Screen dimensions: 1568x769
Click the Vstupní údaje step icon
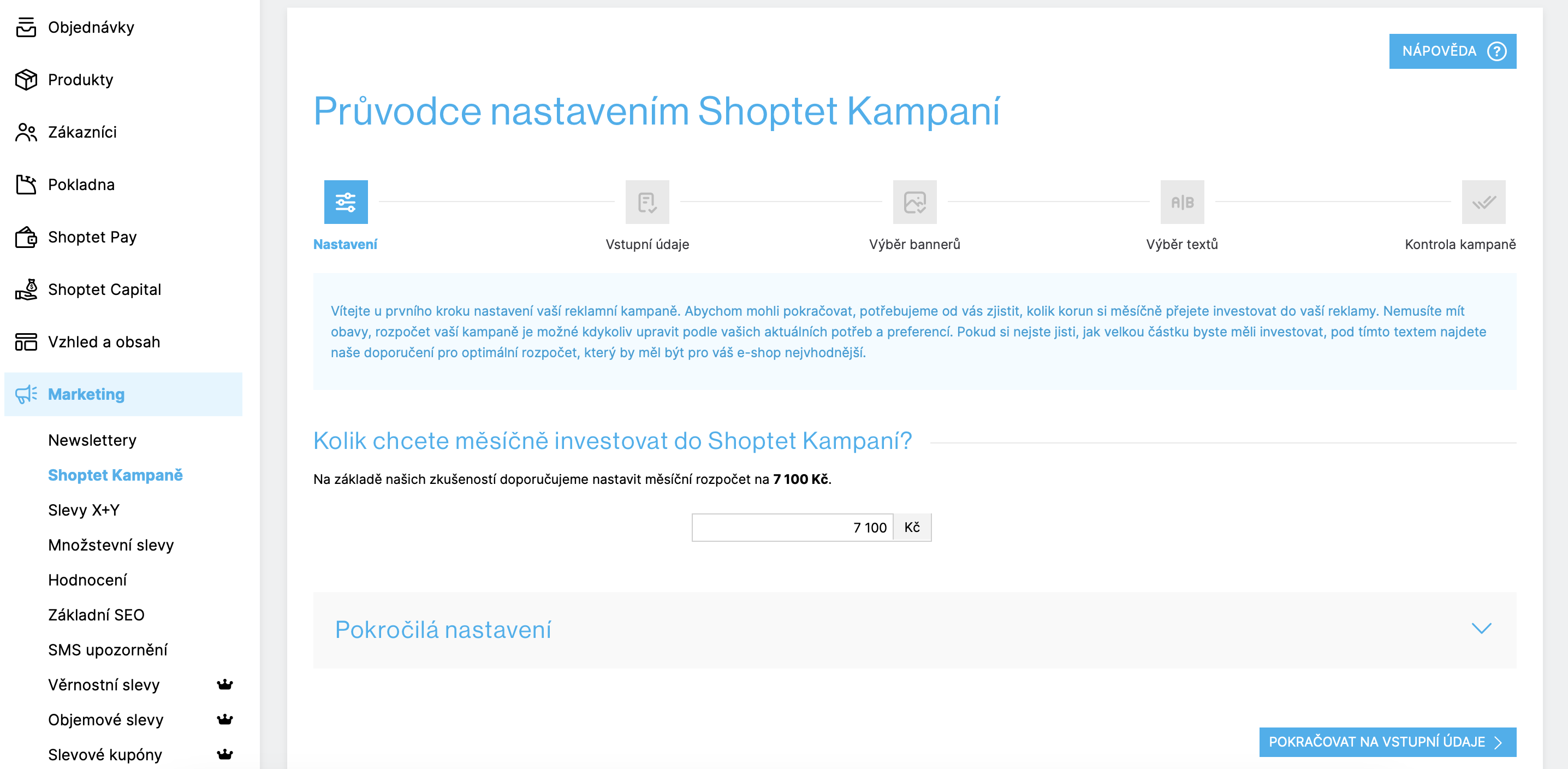[x=647, y=202]
